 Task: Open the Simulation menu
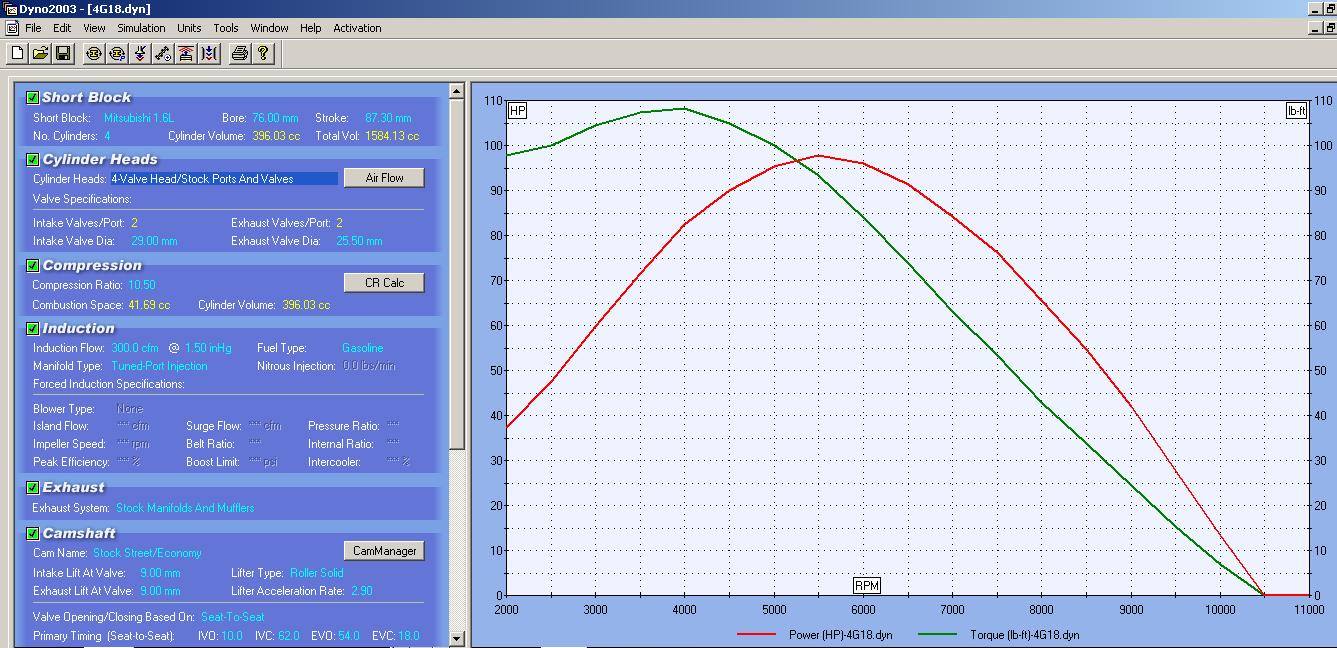[141, 28]
